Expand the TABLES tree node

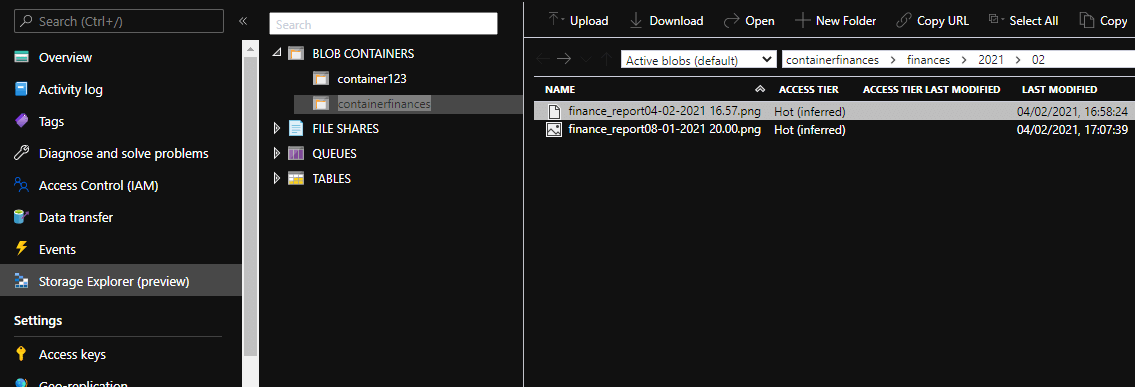(x=277, y=179)
